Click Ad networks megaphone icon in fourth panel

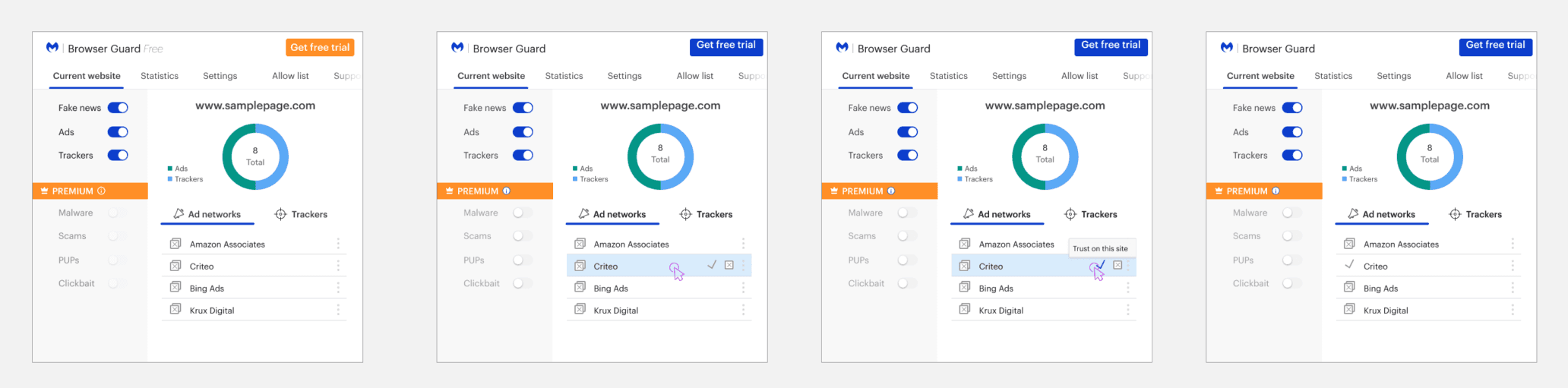coord(1353,214)
